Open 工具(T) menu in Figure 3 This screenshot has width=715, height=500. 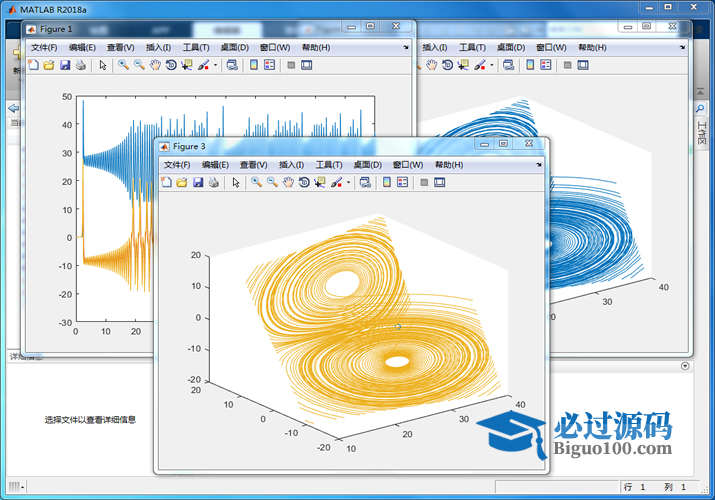pos(329,165)
